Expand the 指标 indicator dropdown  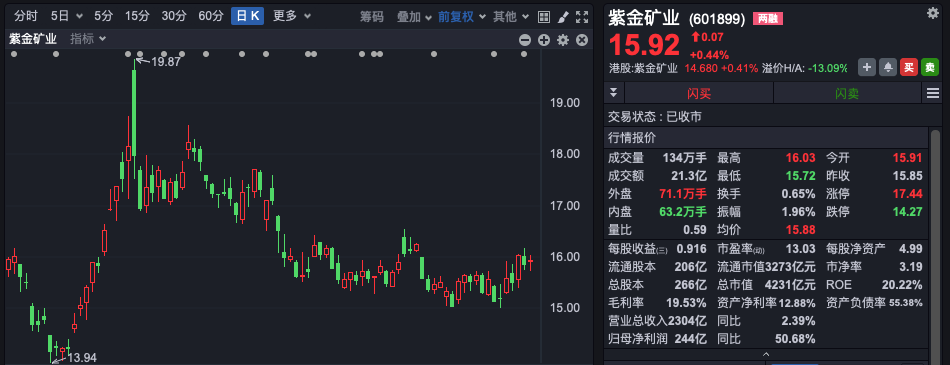(x=88, y=39)
